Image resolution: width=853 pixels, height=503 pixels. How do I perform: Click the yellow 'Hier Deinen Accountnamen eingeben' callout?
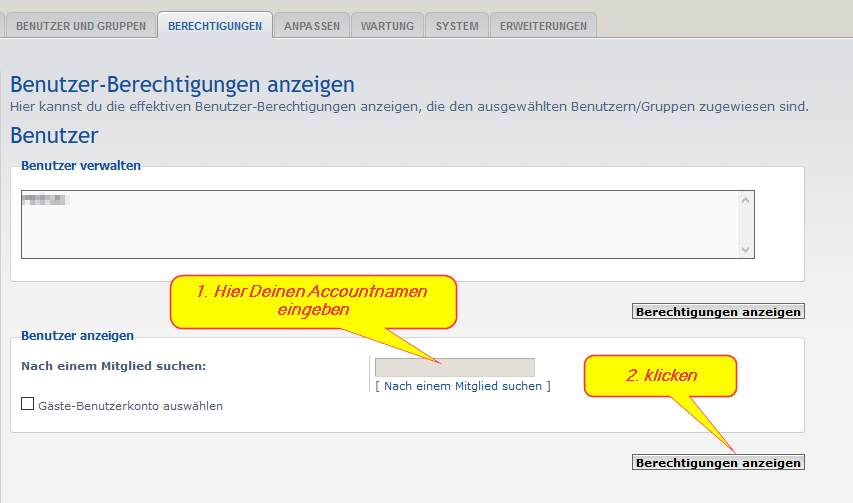coord(312,300)
